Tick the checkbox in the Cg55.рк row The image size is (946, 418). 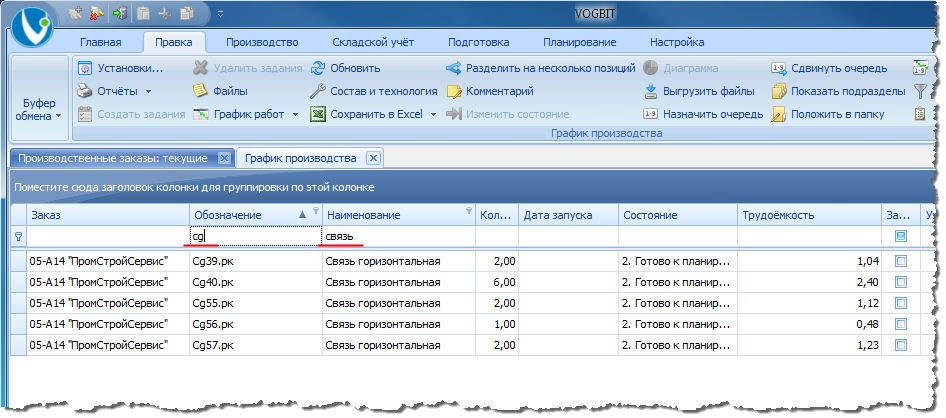point(901,303)
